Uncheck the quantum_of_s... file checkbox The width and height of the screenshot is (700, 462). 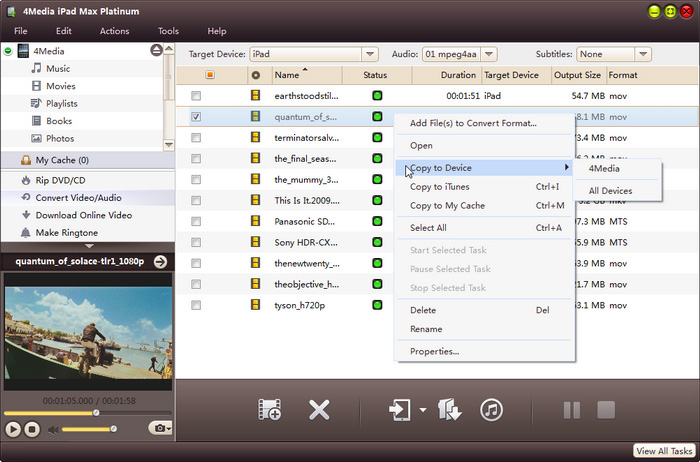(x=196, y=116)
